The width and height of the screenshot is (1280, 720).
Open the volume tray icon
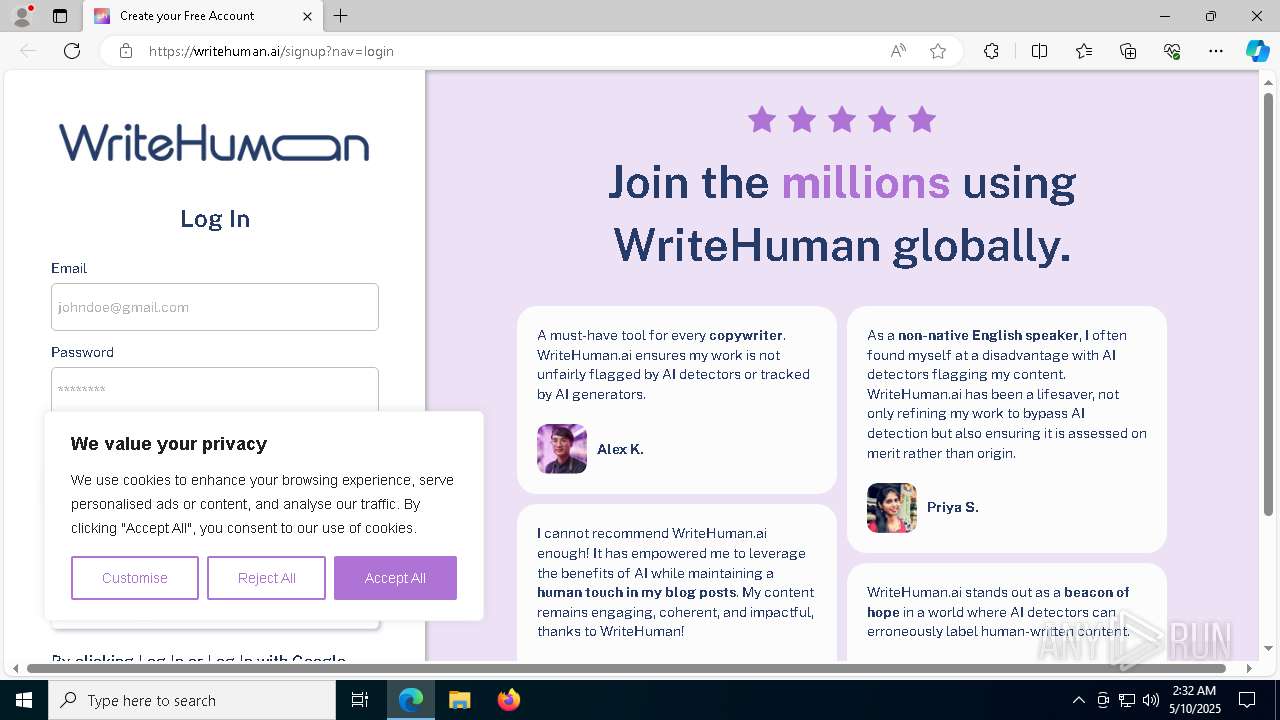click(1151, 700)
